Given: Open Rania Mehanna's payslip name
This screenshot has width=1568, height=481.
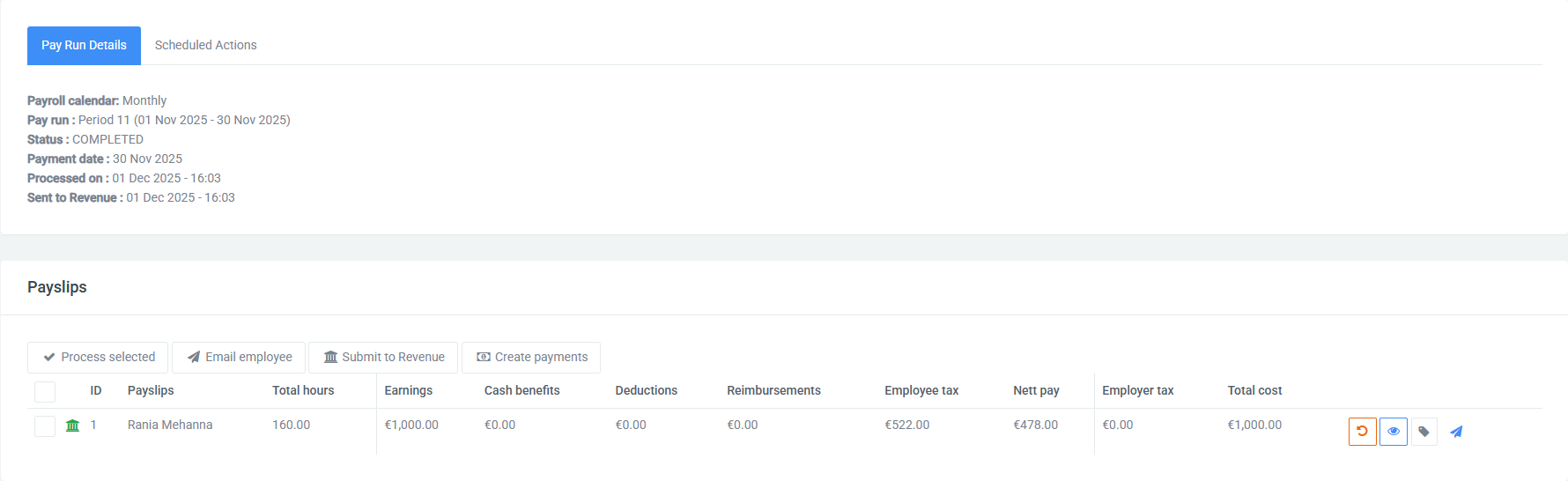Looking at the screenshot, I should coord(170,425).
